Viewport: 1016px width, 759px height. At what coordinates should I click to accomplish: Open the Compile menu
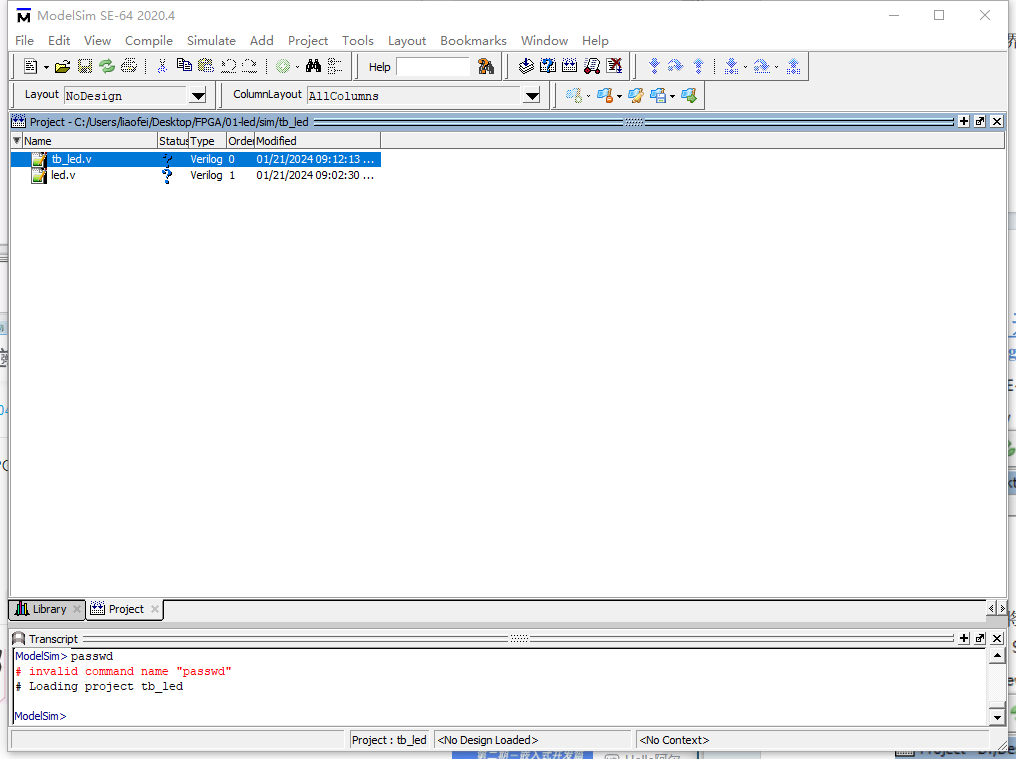pos(148,40)
